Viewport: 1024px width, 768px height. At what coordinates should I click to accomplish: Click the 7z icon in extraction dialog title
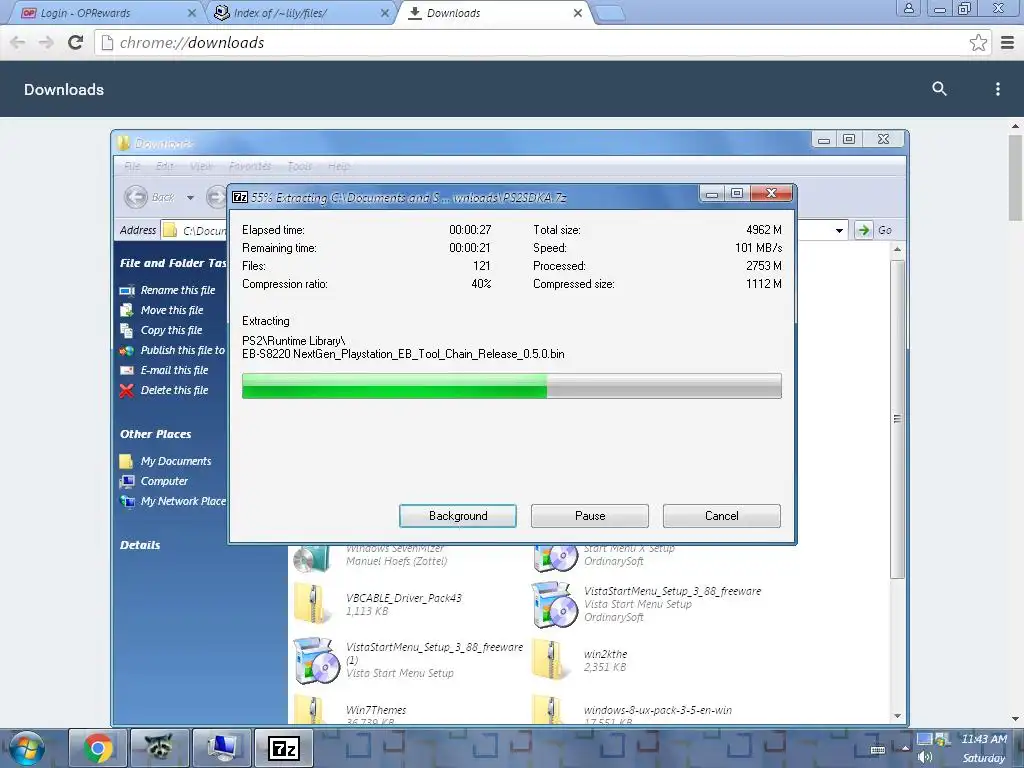(x=240, y=197)
